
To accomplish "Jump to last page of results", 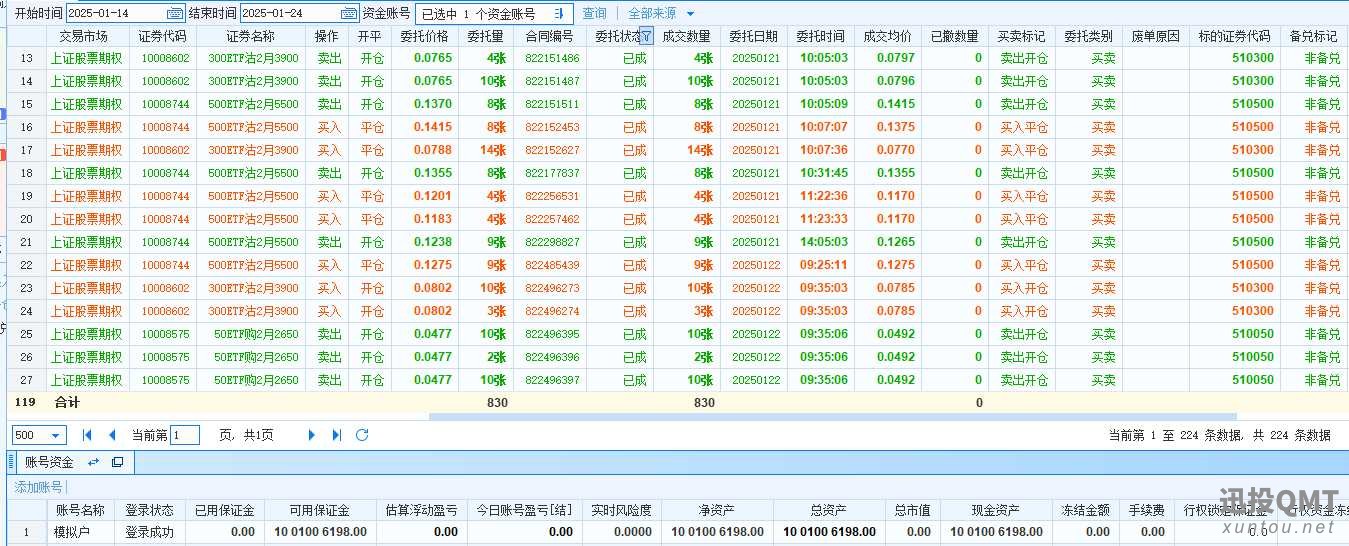I will coord(337,435).
